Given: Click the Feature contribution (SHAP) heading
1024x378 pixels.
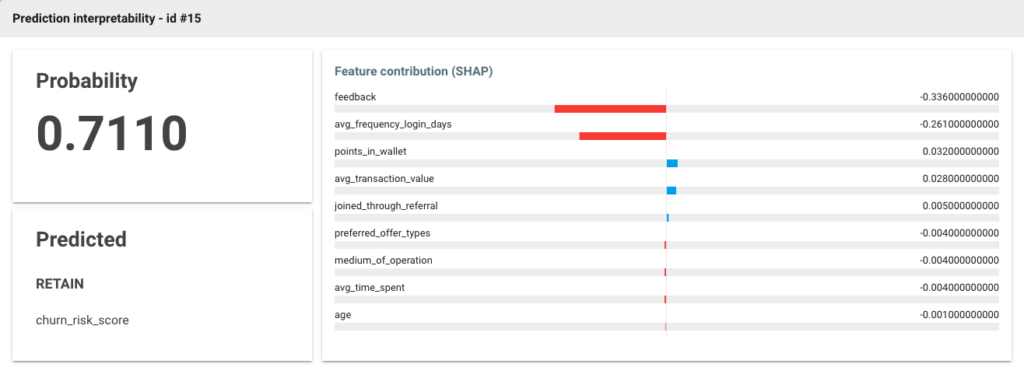Looking at the screenshot, I should [x=413, y=71].
